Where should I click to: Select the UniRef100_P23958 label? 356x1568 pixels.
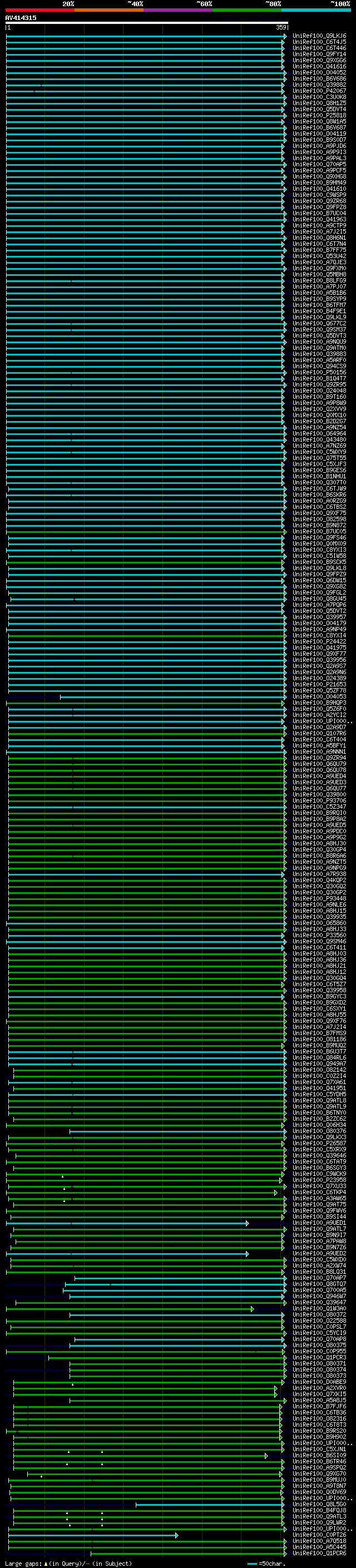319,1180
